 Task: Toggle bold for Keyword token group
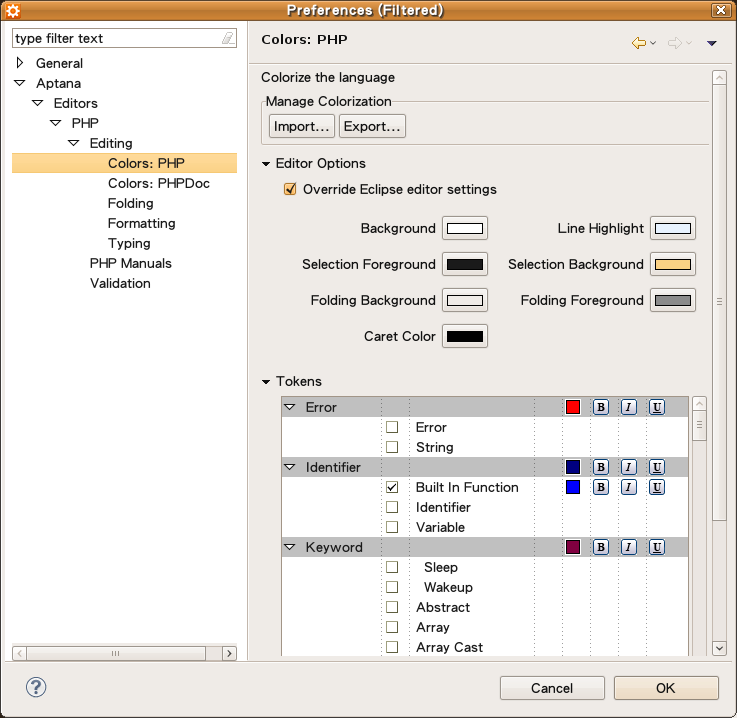coord(601,547)
